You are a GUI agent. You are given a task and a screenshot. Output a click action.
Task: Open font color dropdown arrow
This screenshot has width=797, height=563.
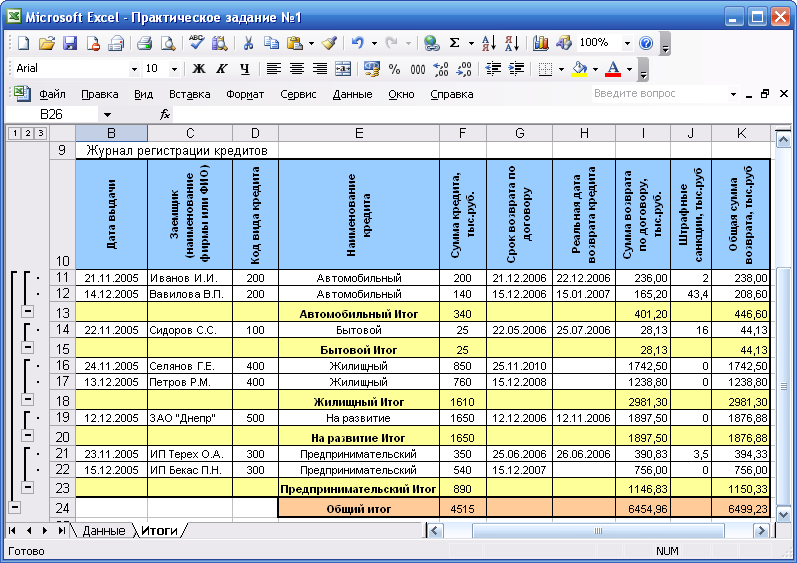629,69
